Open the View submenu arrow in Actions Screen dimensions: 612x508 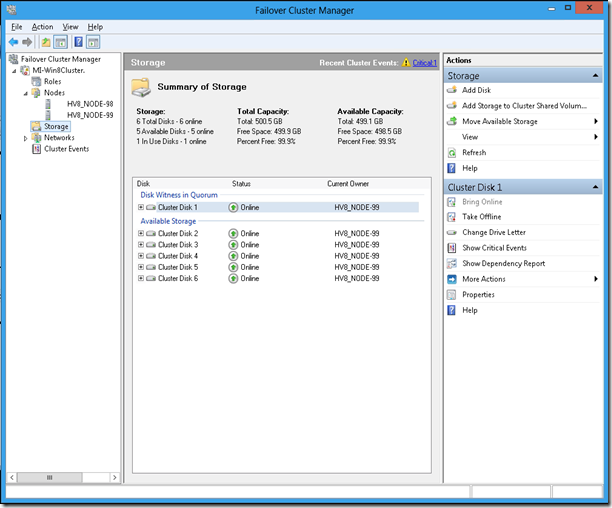tap(596, 137)
